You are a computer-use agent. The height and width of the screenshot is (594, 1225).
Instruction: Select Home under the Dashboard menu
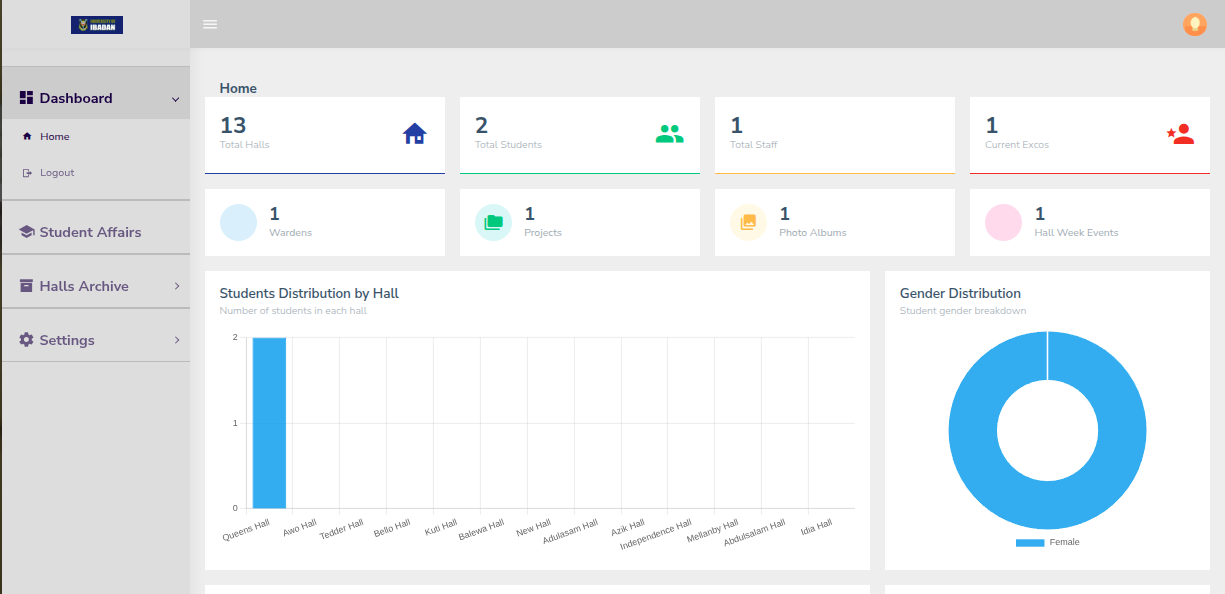click(55, 137)
